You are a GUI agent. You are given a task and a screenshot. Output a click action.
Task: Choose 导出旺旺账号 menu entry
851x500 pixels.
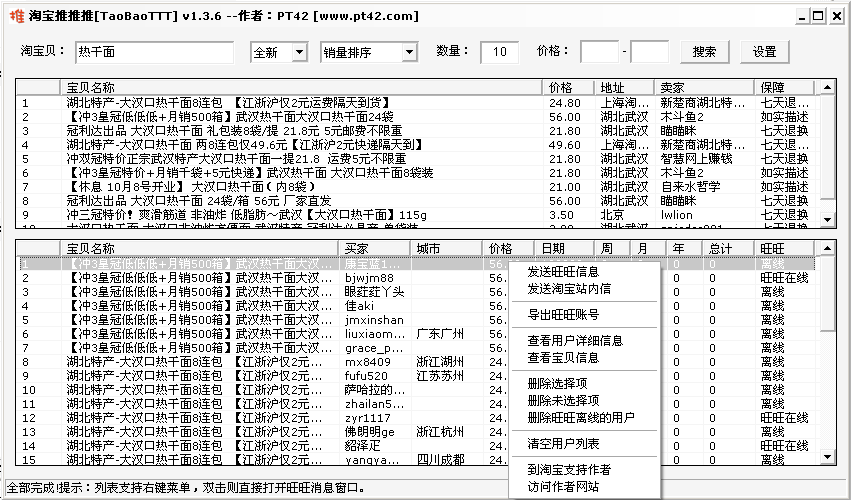(563, 314)
